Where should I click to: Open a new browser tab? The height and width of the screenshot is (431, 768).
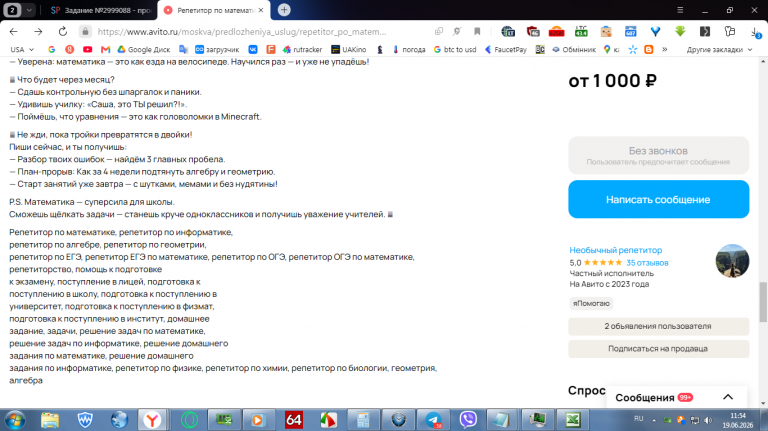click(284, 10)
